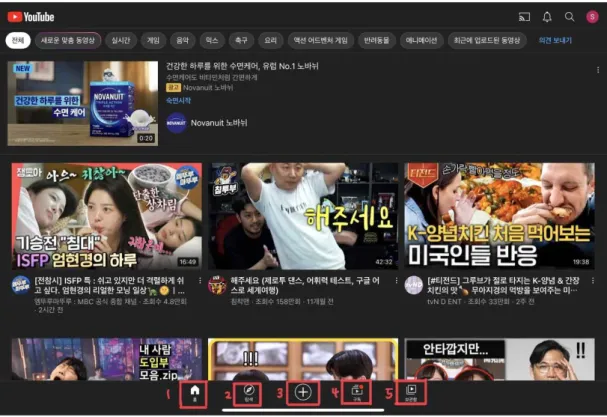Image resolution: width=607 pixels, height=417 pixels.
Task: Select the 음악 filter chip
Action: point(182,40)
